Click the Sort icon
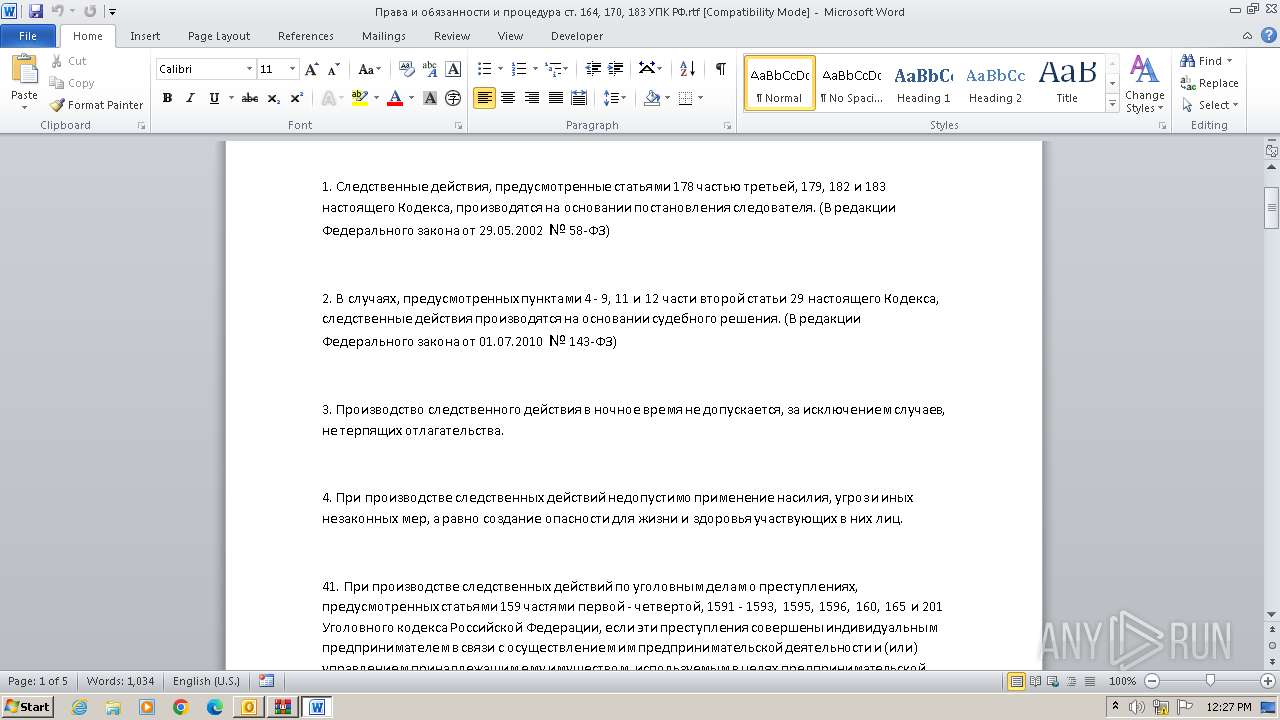1280x720 pixels. click(x=687, y=69)
